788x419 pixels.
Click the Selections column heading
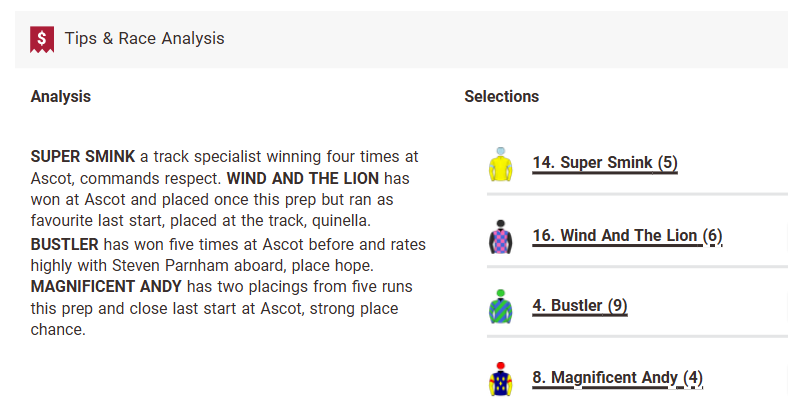502,97
